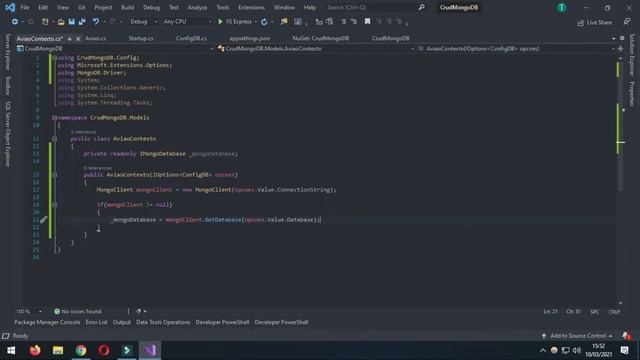The image size is (640, 360).
Task: Open the Tools menu
Action: [222, 7]
